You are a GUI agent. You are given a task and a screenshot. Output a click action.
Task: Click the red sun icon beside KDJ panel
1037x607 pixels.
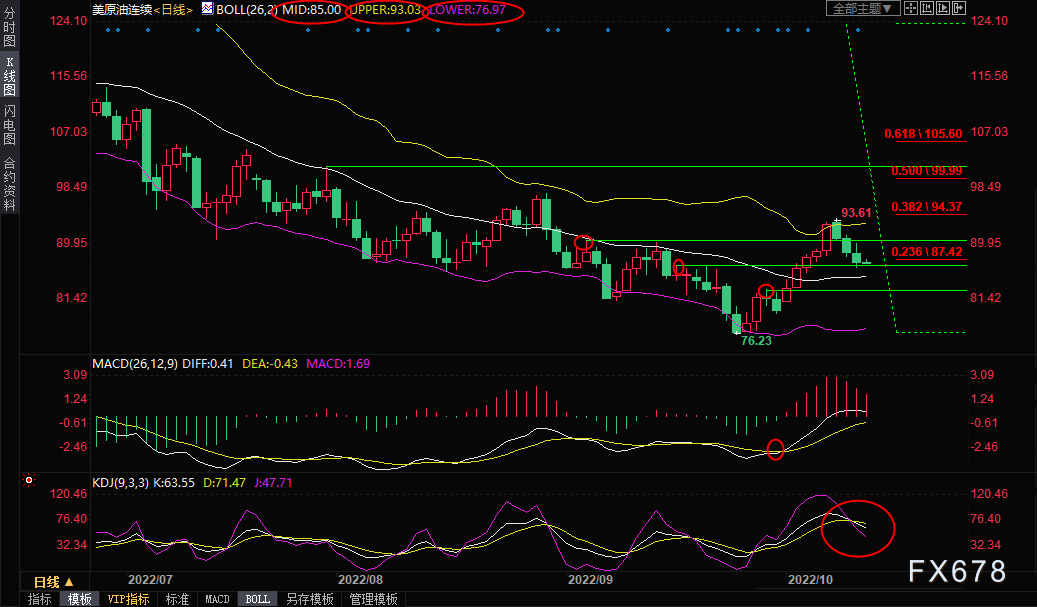pos(28,480)
